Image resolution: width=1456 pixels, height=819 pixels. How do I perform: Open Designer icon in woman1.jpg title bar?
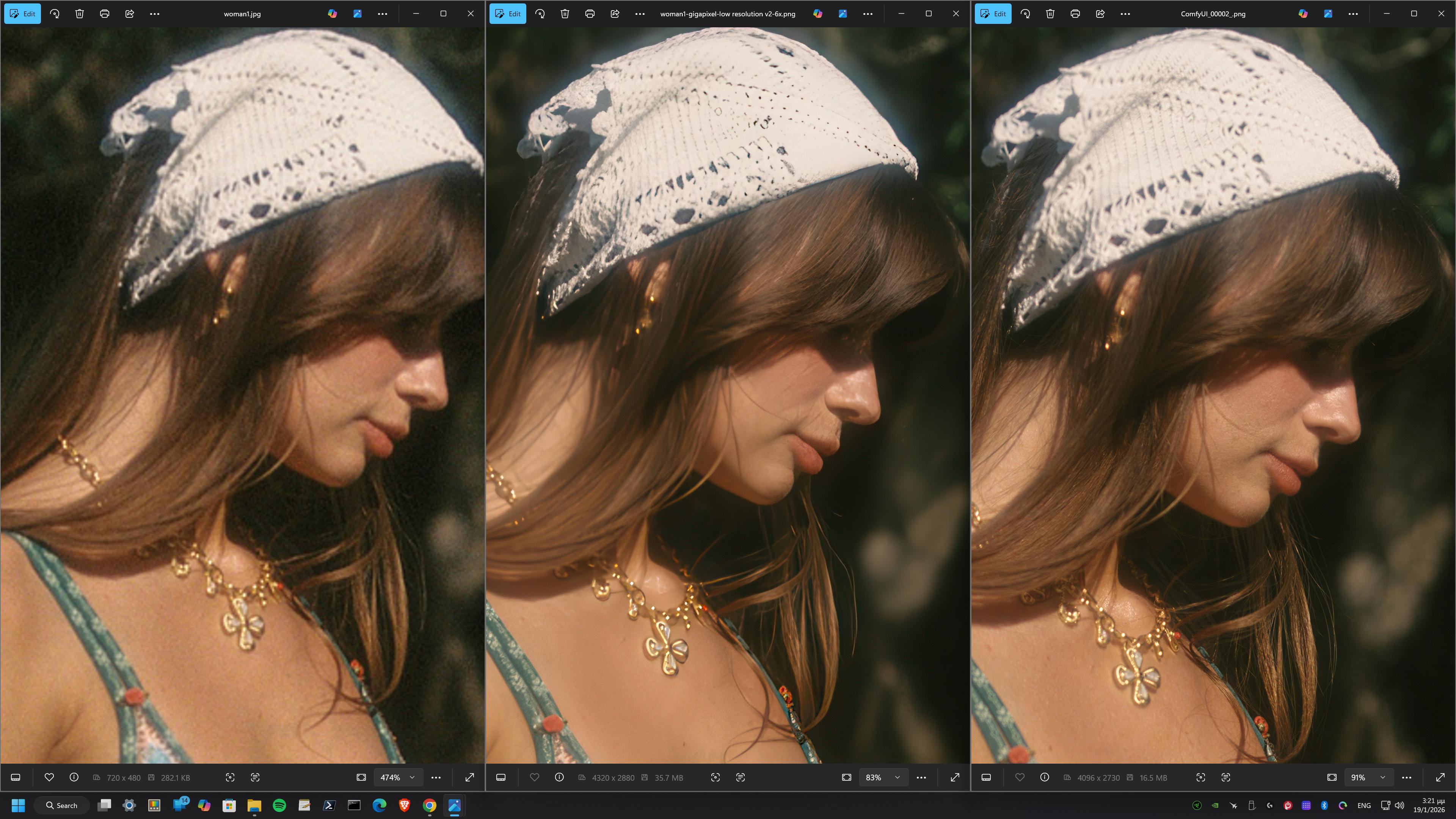(x=357, y=14)
